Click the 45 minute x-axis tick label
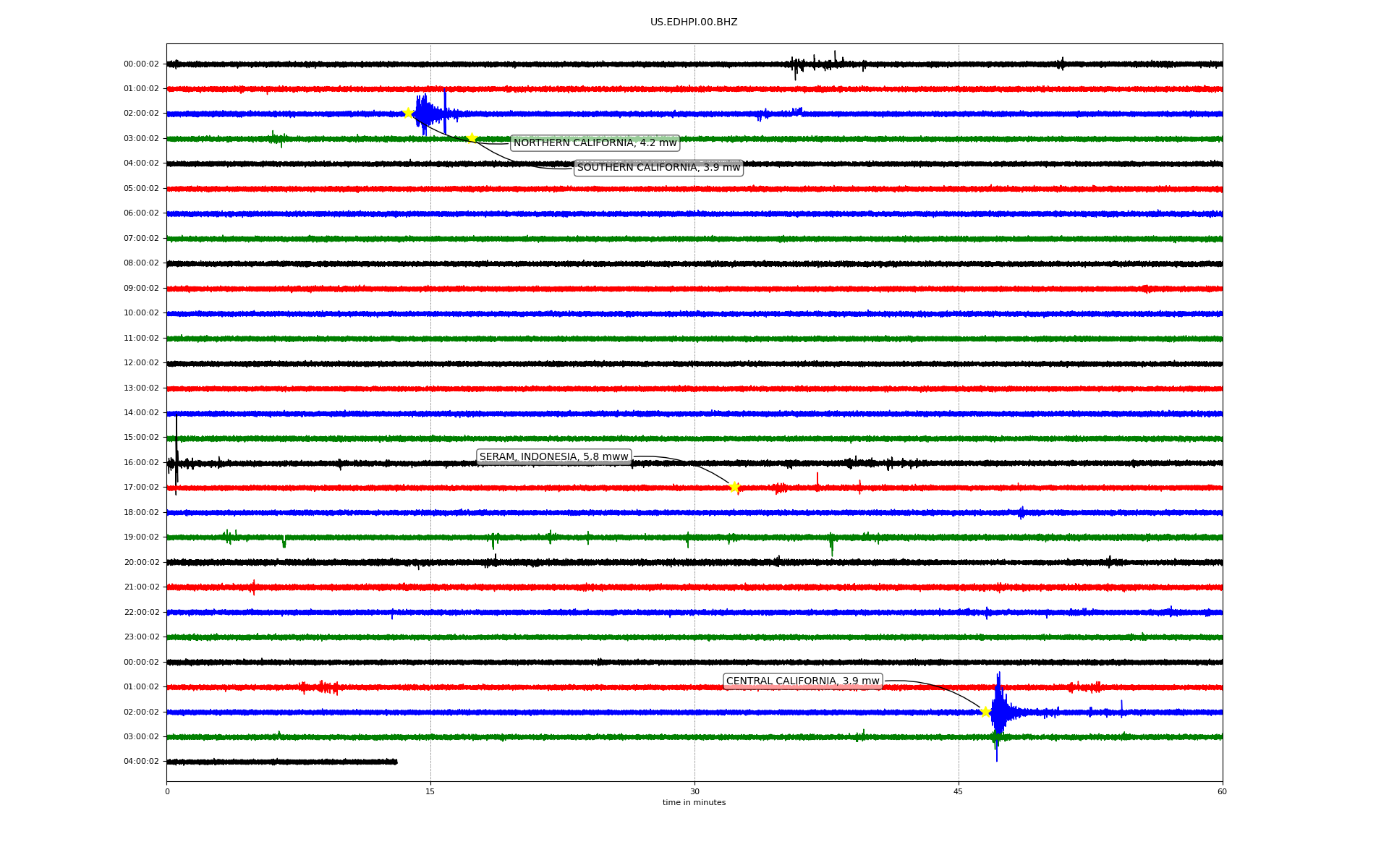The height and width of the screenshot is (868, 1389). click(x=958, y=791)
